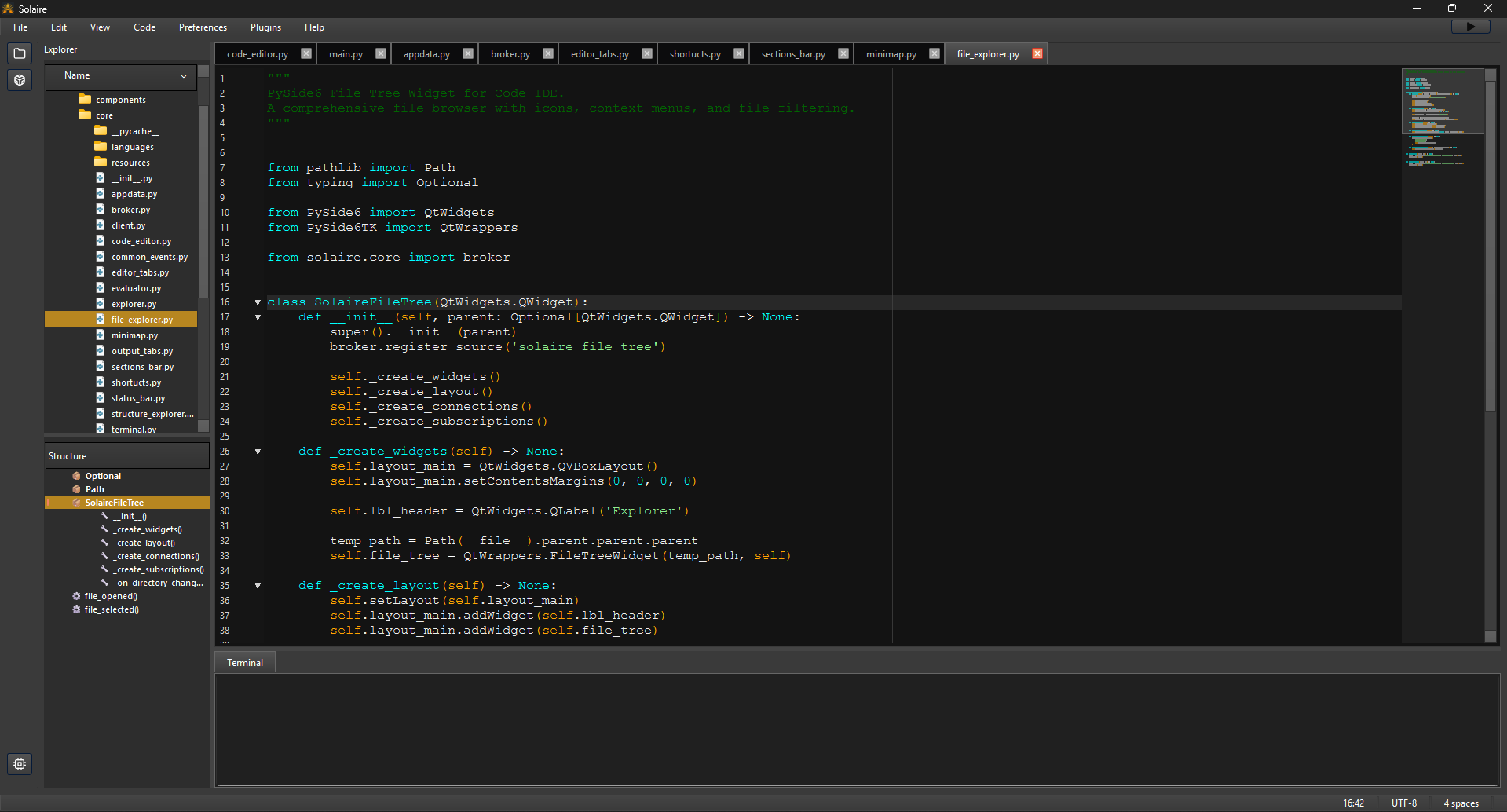Screen dimensions: 1507x812
Task: Click the Optional class icon in Structure
Action: 77,476
